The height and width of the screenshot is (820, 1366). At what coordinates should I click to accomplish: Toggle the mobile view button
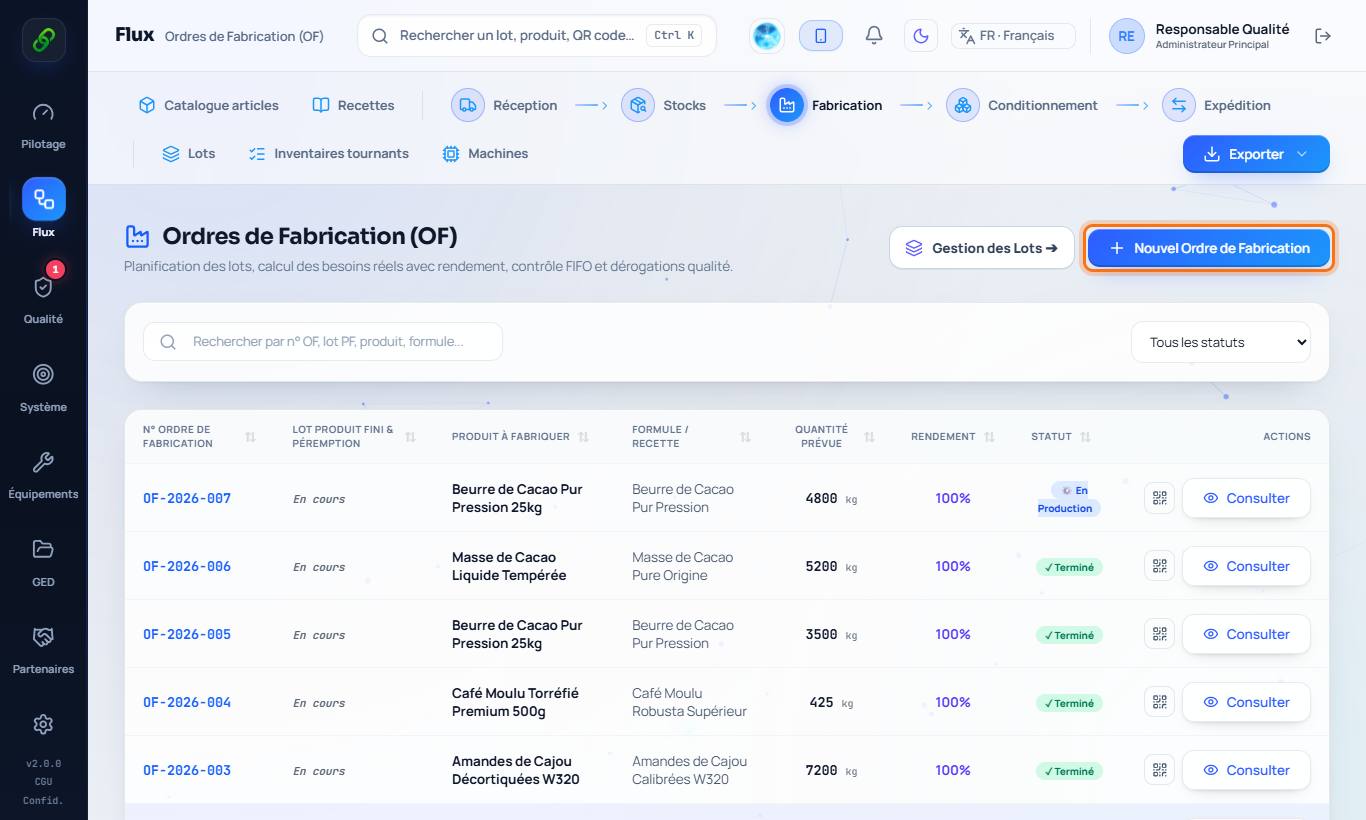[x=821, y=36]
